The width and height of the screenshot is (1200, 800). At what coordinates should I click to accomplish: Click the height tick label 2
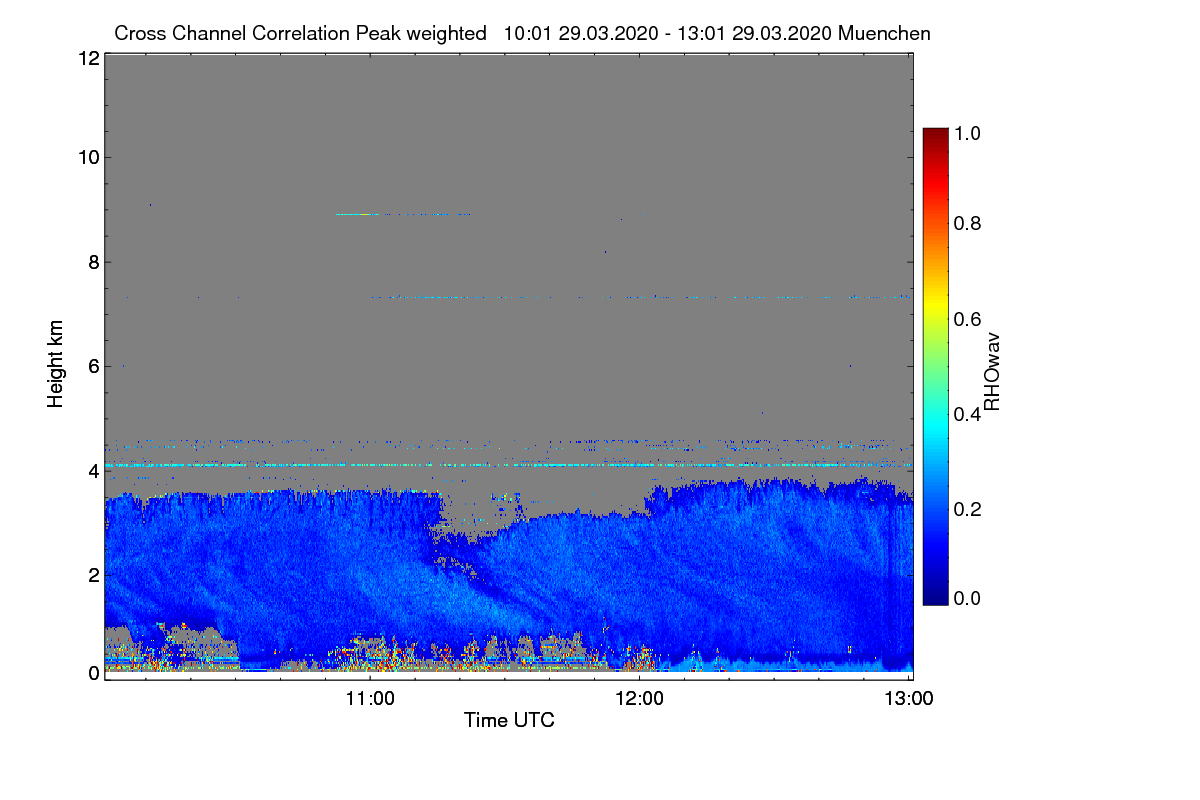[x=93, y=574]
